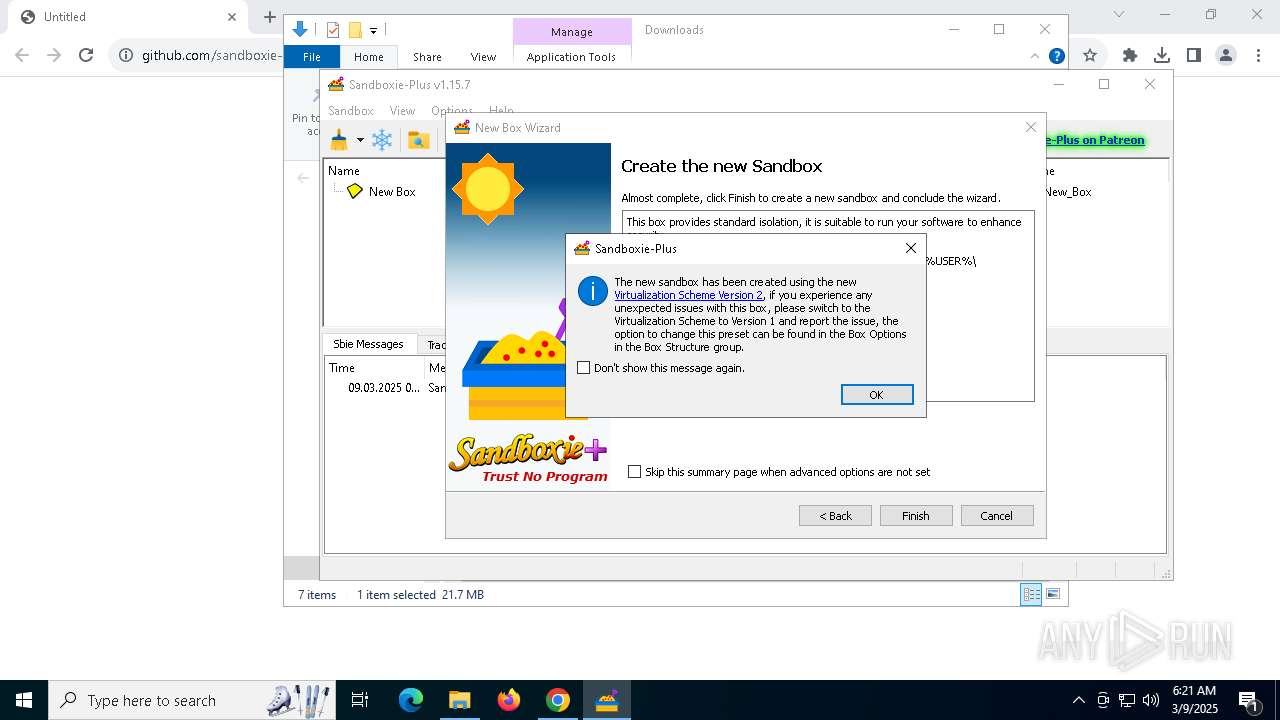Show hidden system tray icons
Image resolution: width=1280 pixels, height=720 pixels.
pos(1079,700)
